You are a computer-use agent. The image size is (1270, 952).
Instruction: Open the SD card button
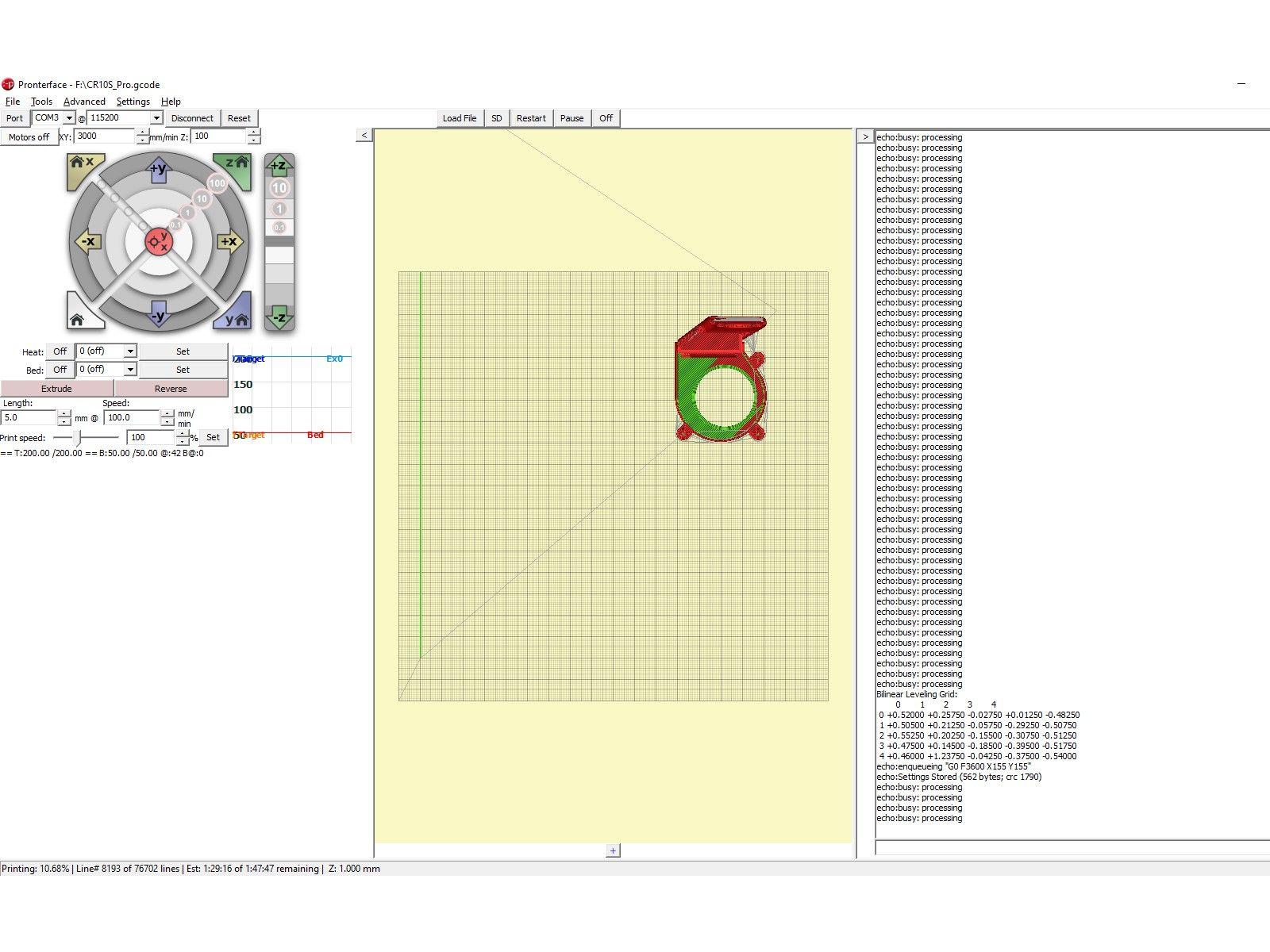[x=497, y=118]
